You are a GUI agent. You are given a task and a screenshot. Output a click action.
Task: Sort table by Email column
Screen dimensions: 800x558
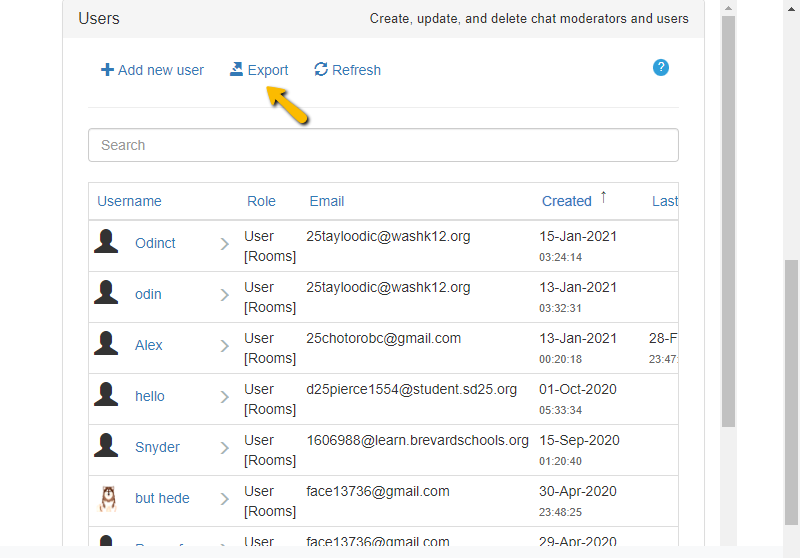tap(326, 201)
